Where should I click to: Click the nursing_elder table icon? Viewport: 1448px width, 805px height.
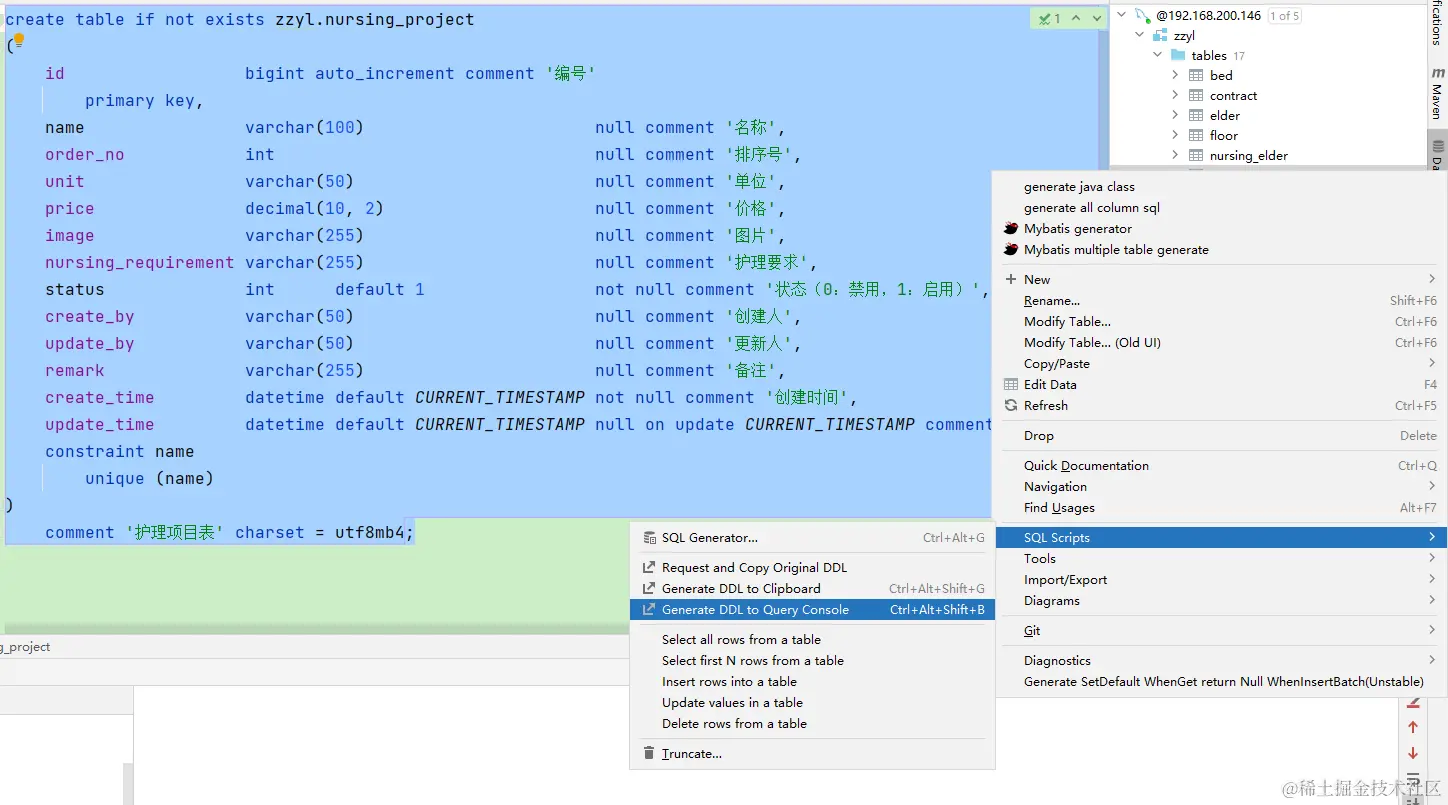(x=1196, y=156)
